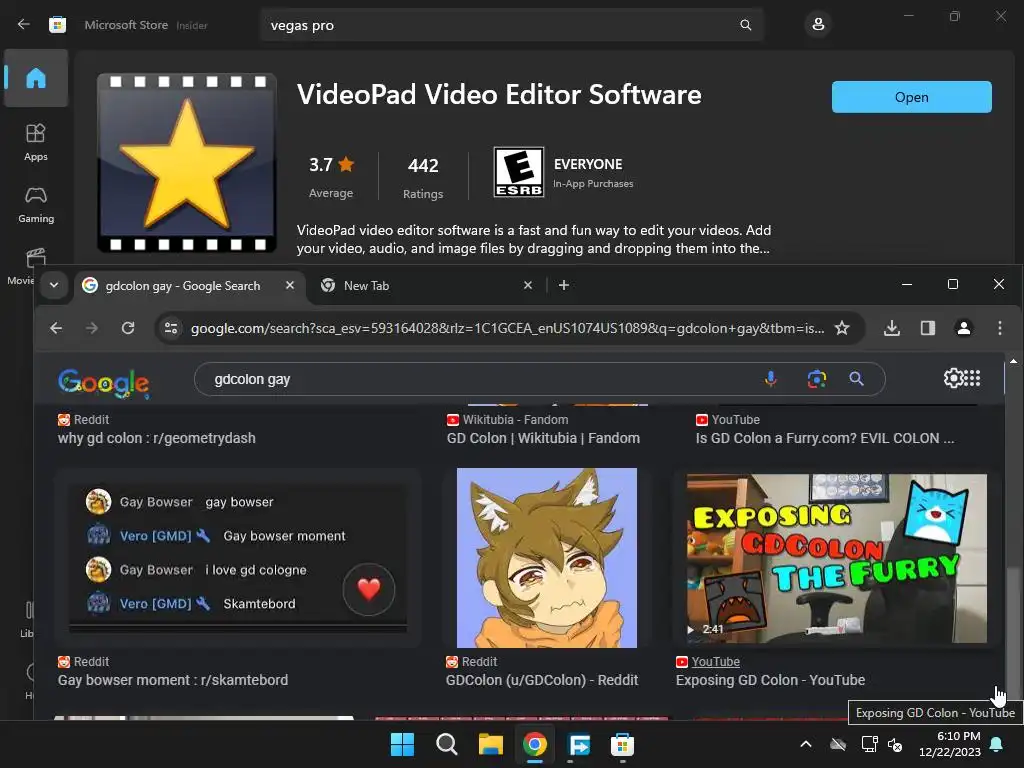The width and height of the screenshot is (1024, 768).
Task: Open 'Gay bowser moment : r/skamtebord' link
Action: 172,680
